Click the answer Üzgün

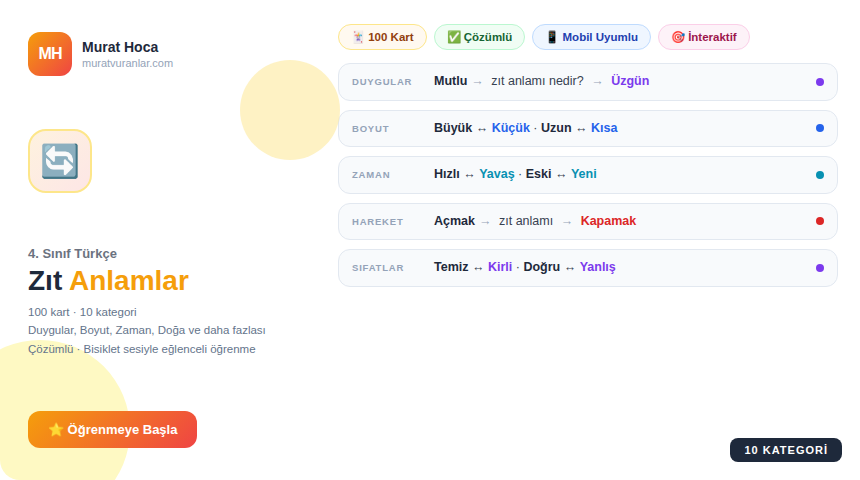pyautogui.click(x=630, y=81)
